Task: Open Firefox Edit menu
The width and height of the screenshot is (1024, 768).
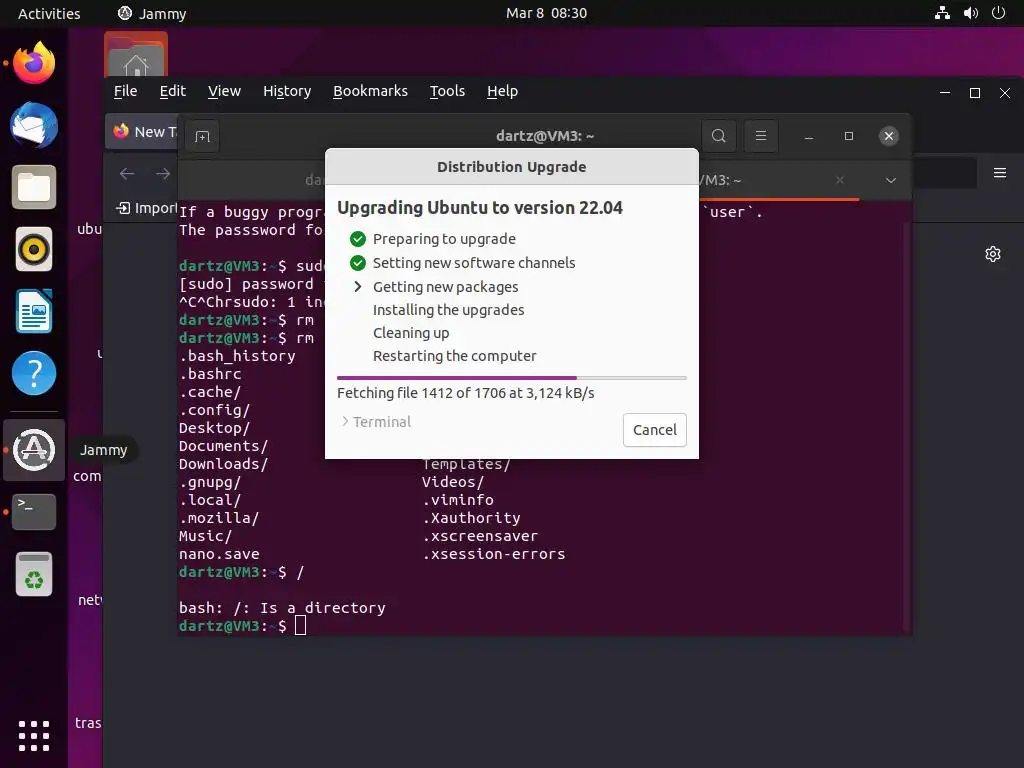Action: click(x=172, y=91)
